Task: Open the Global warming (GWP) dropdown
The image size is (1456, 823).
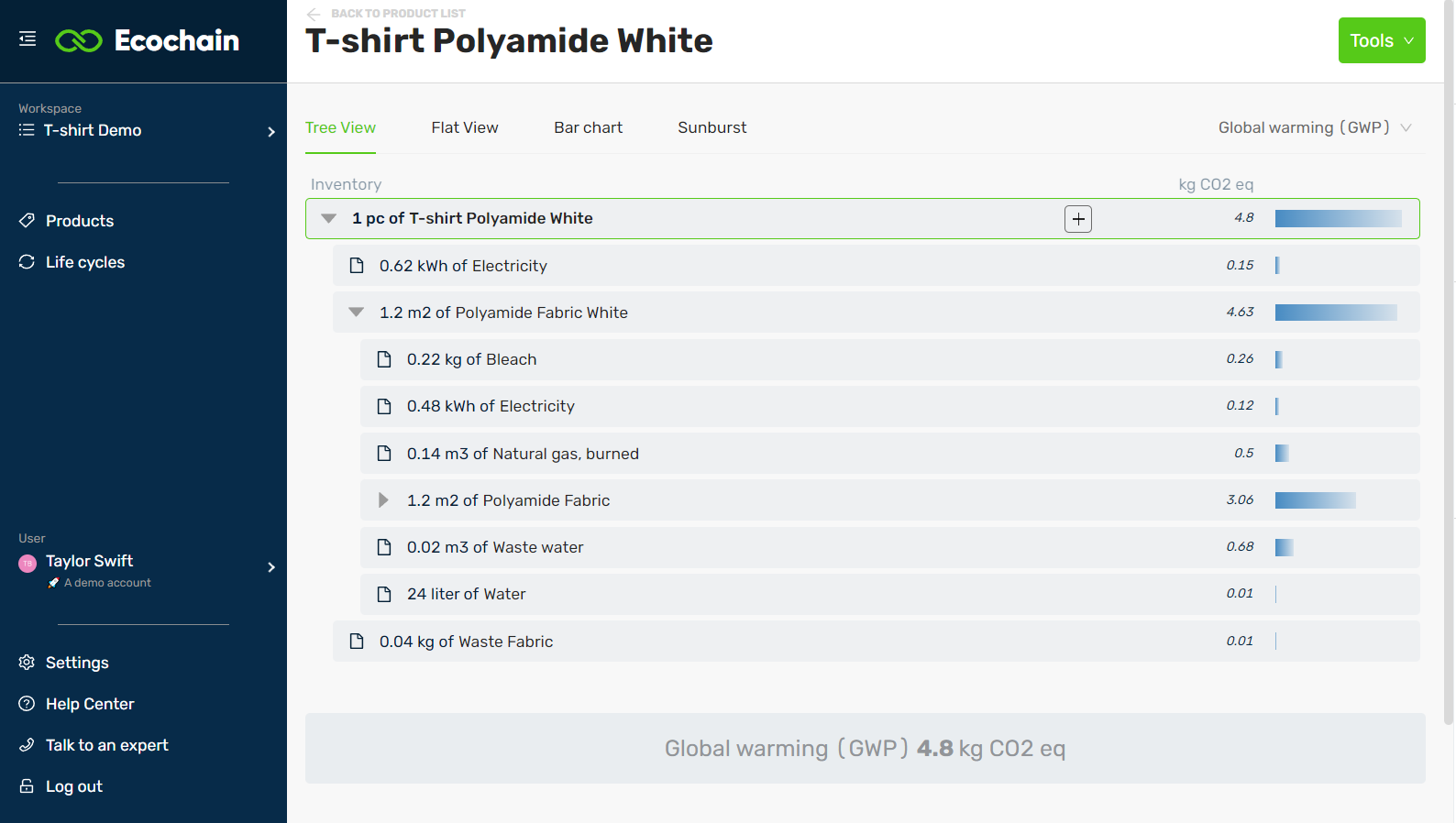Action: pyautogui.click(x=1314, y=127)
